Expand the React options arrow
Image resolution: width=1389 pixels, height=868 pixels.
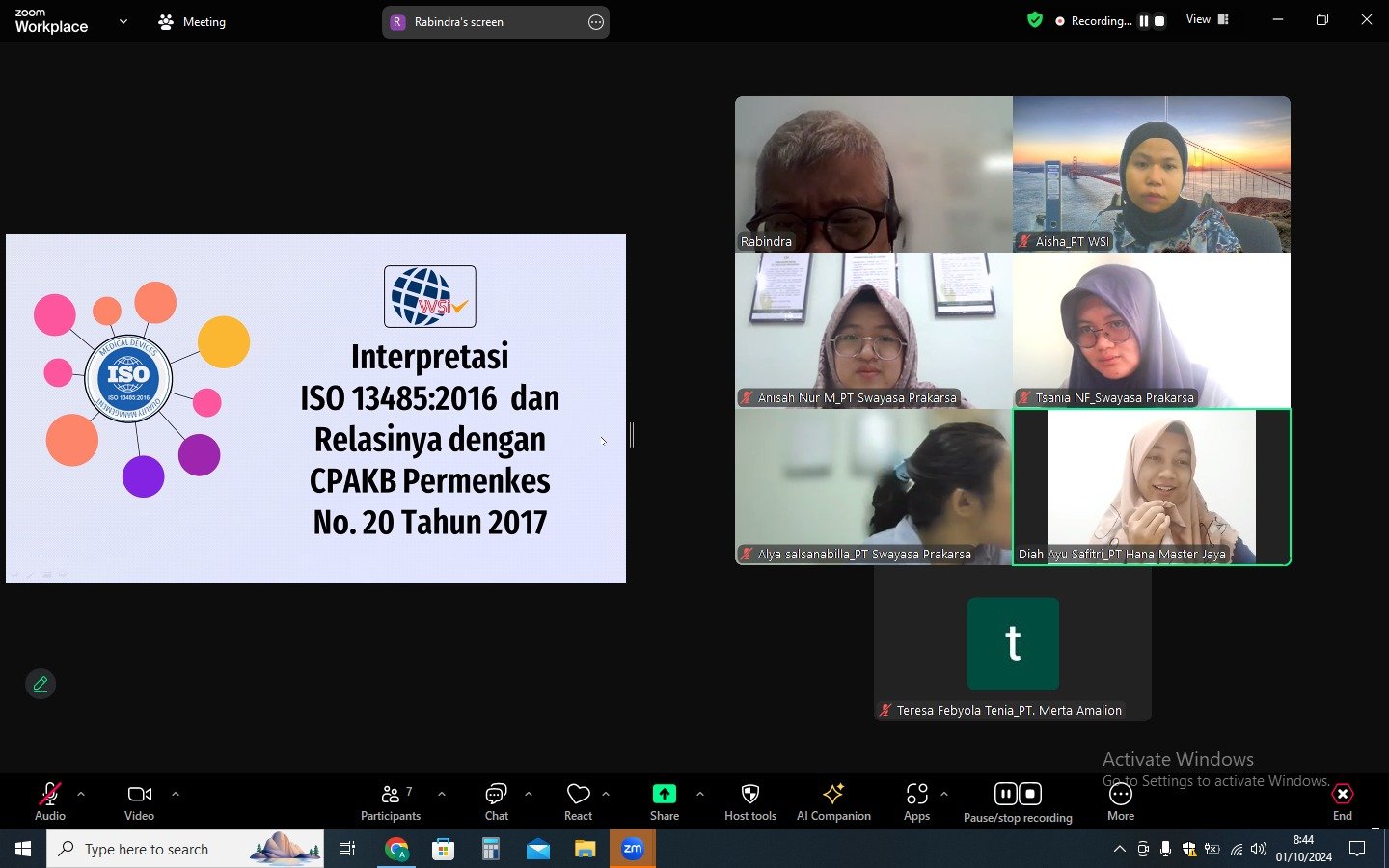pos(606,794)
